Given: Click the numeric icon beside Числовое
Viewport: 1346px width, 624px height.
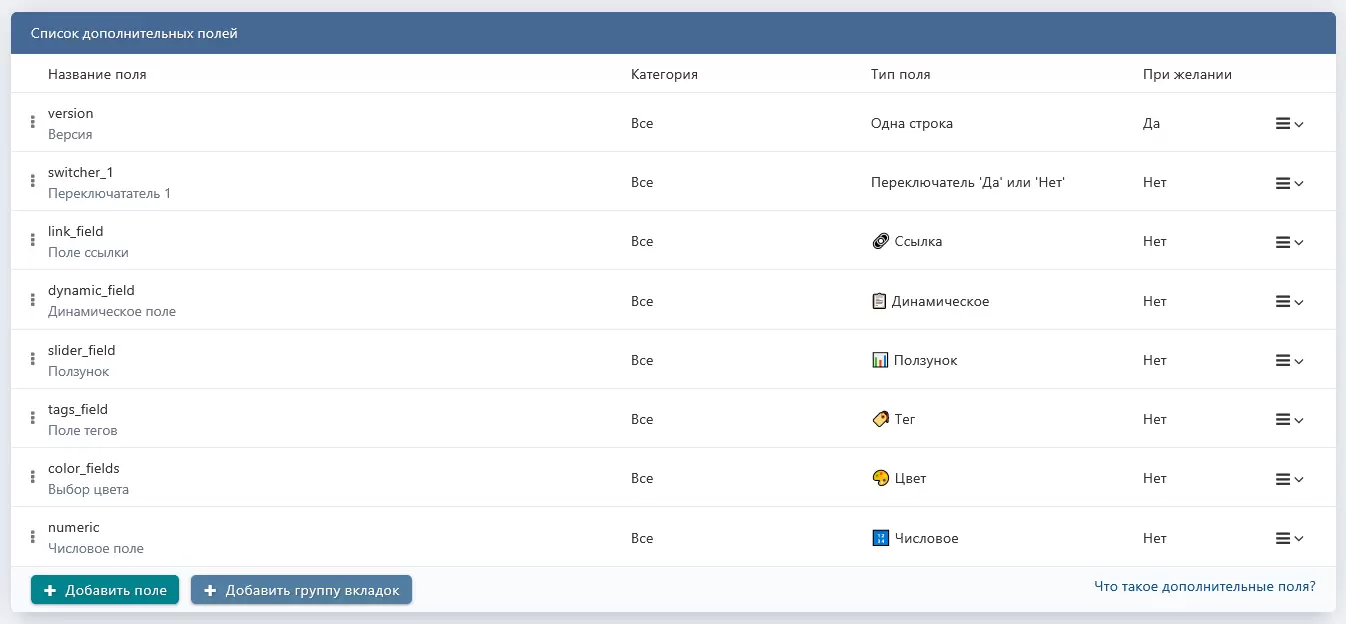Looking at the screenshot, I should coord(880,538).
